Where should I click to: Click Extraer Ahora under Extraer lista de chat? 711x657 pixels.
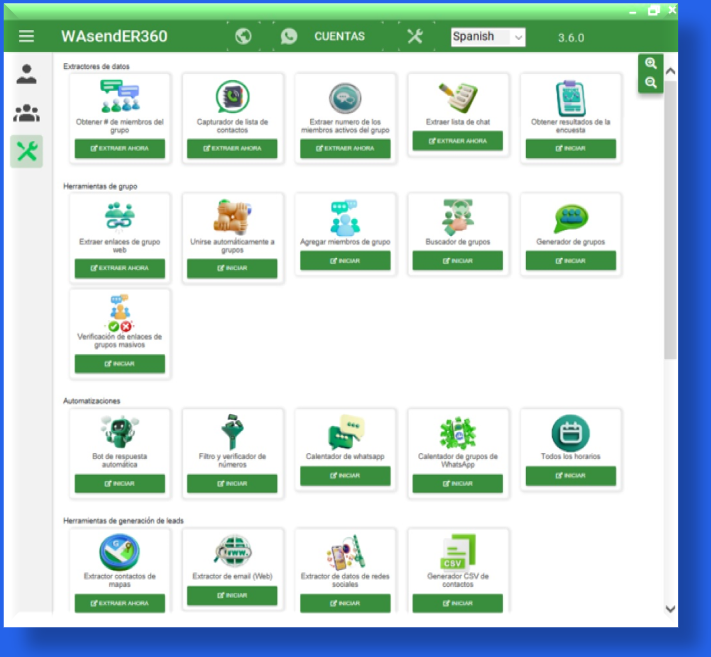tap(458, 141)
